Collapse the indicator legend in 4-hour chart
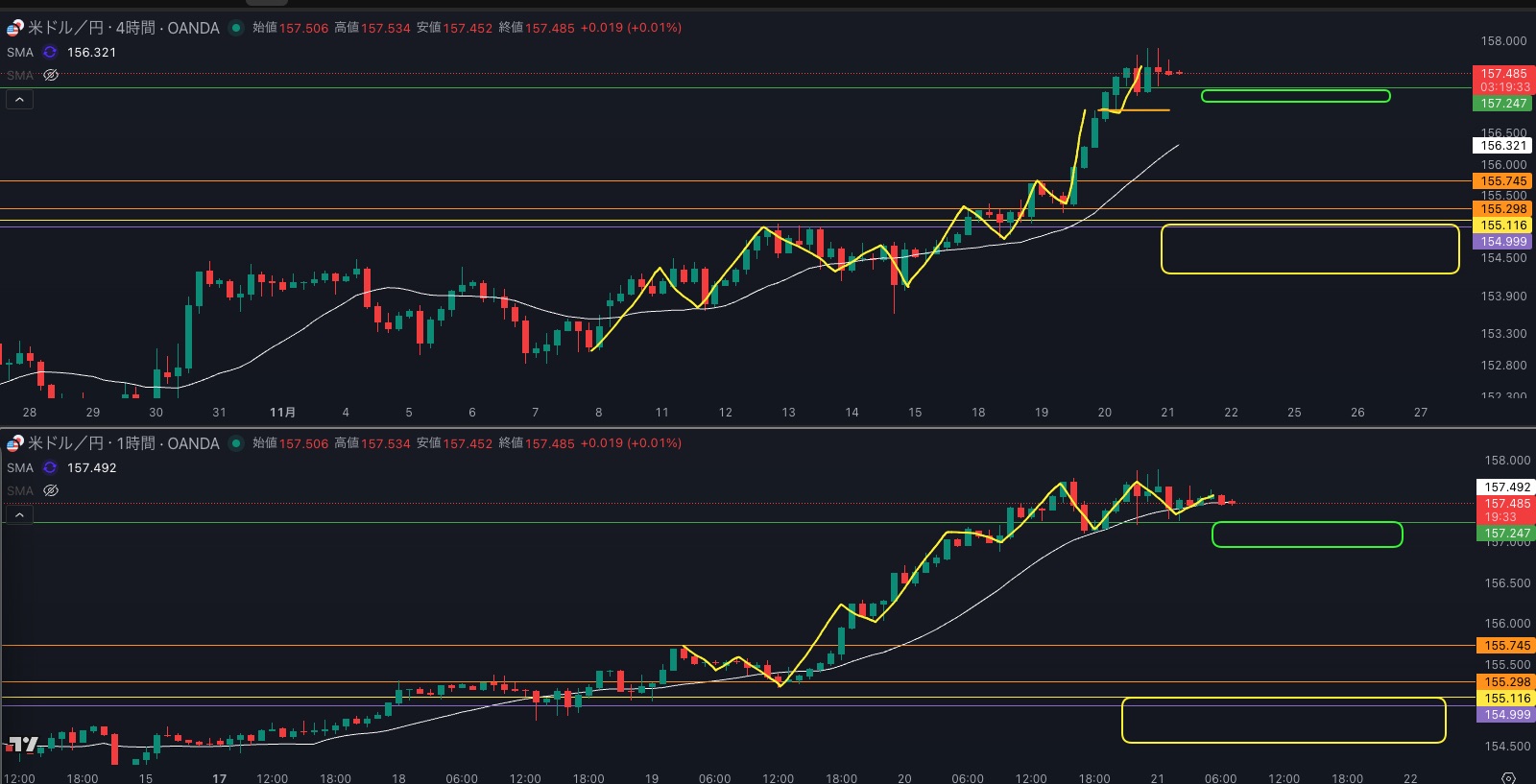 tap(19, 99)
